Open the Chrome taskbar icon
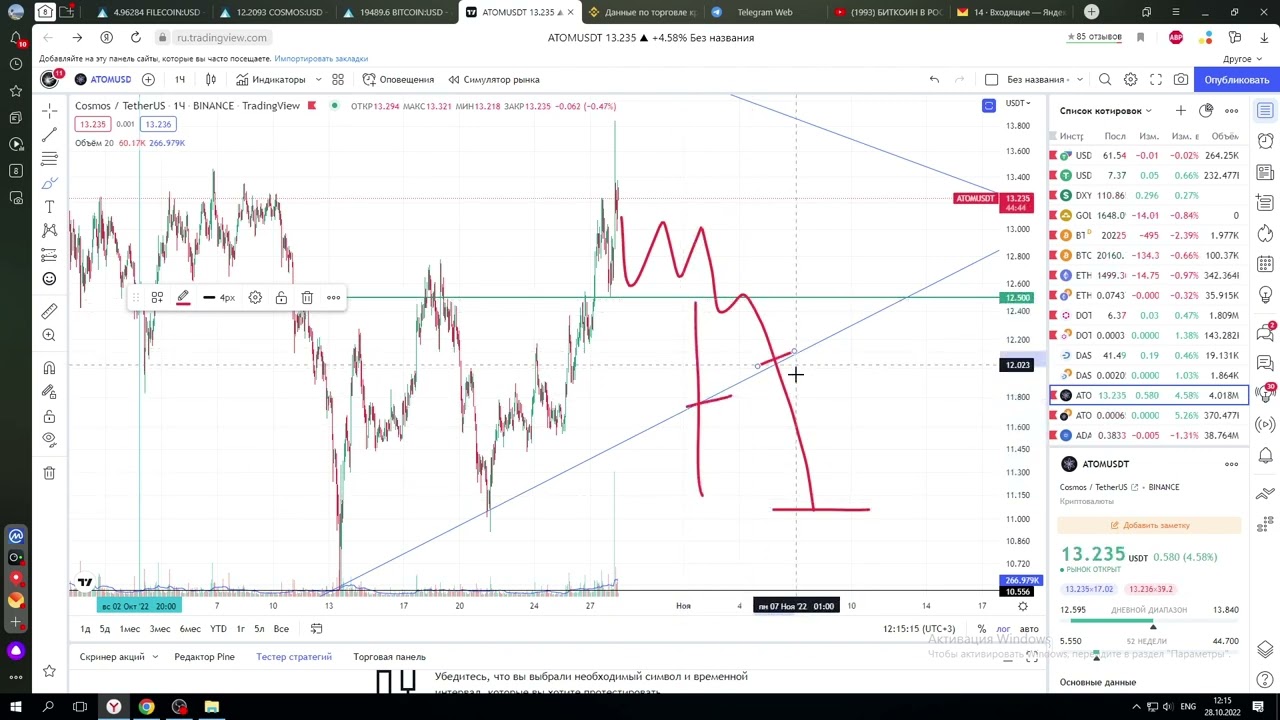Viewport: 1280px width, 720px height. [x=146, y=707]
